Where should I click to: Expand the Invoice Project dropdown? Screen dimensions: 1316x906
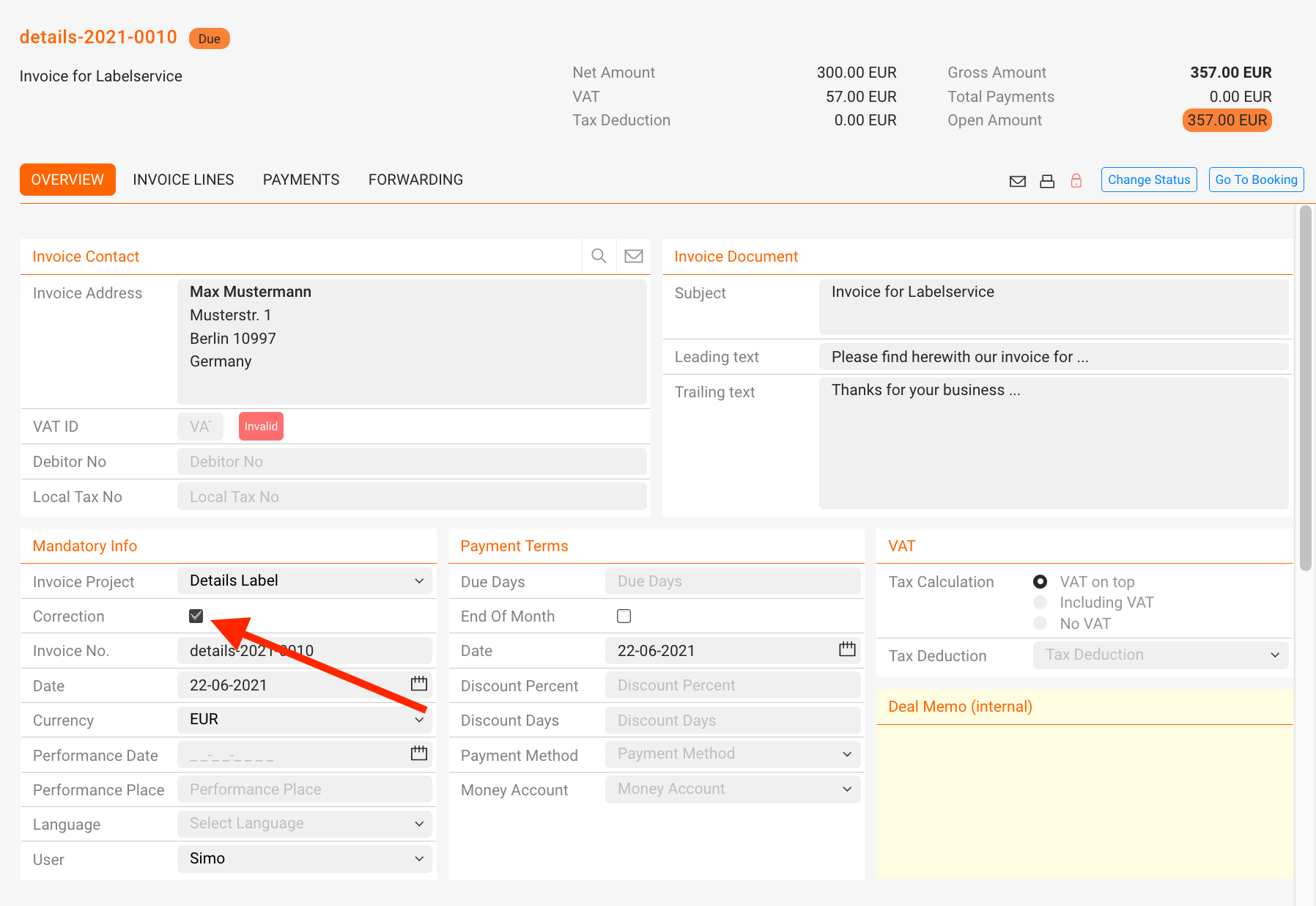coord(304,581)
